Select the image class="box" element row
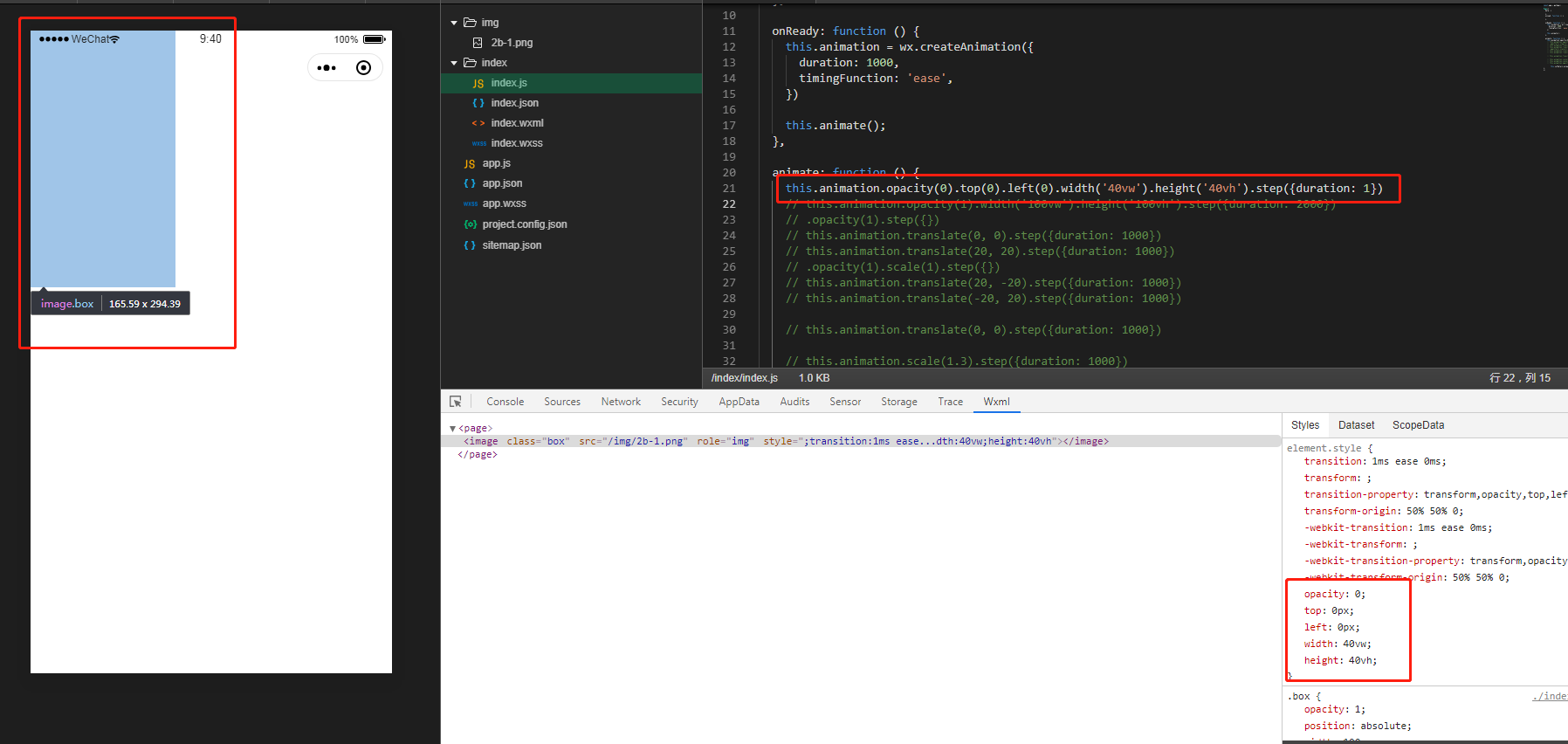 (861, 441)
